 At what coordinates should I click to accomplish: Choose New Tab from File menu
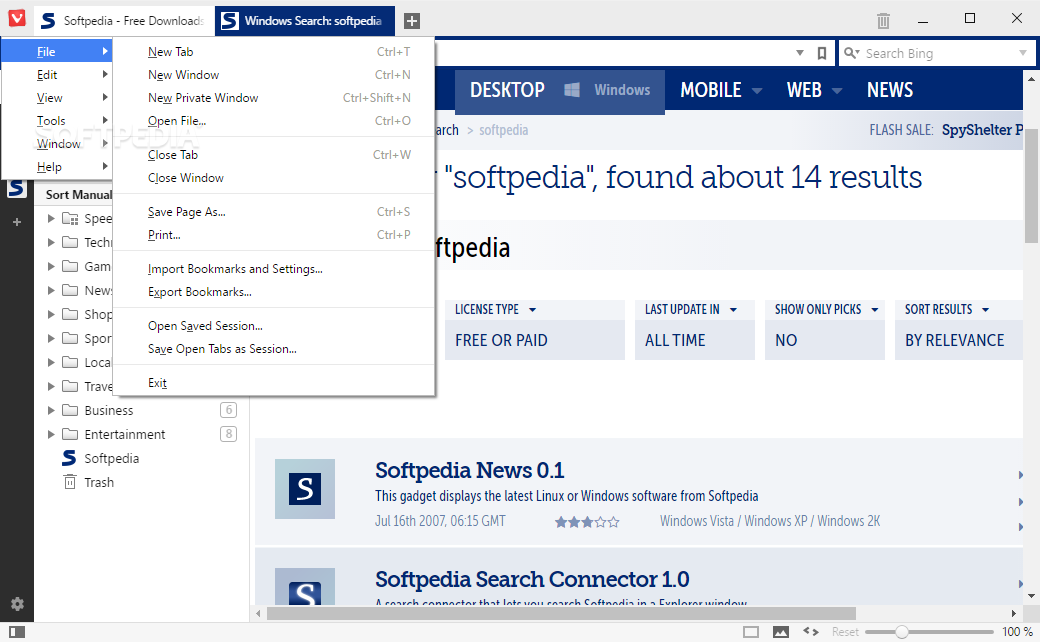[x=274, y=52]
